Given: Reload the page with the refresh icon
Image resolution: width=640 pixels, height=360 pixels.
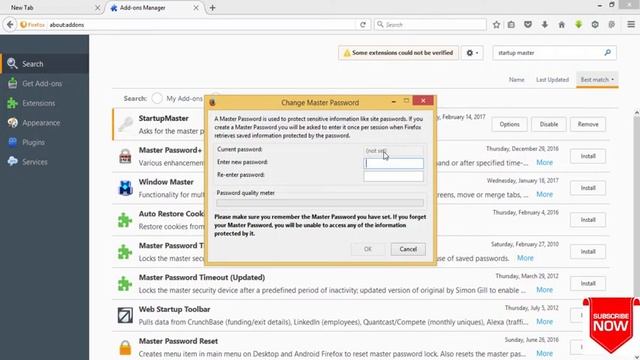Looking at the screenshot, I should [362, 24].
